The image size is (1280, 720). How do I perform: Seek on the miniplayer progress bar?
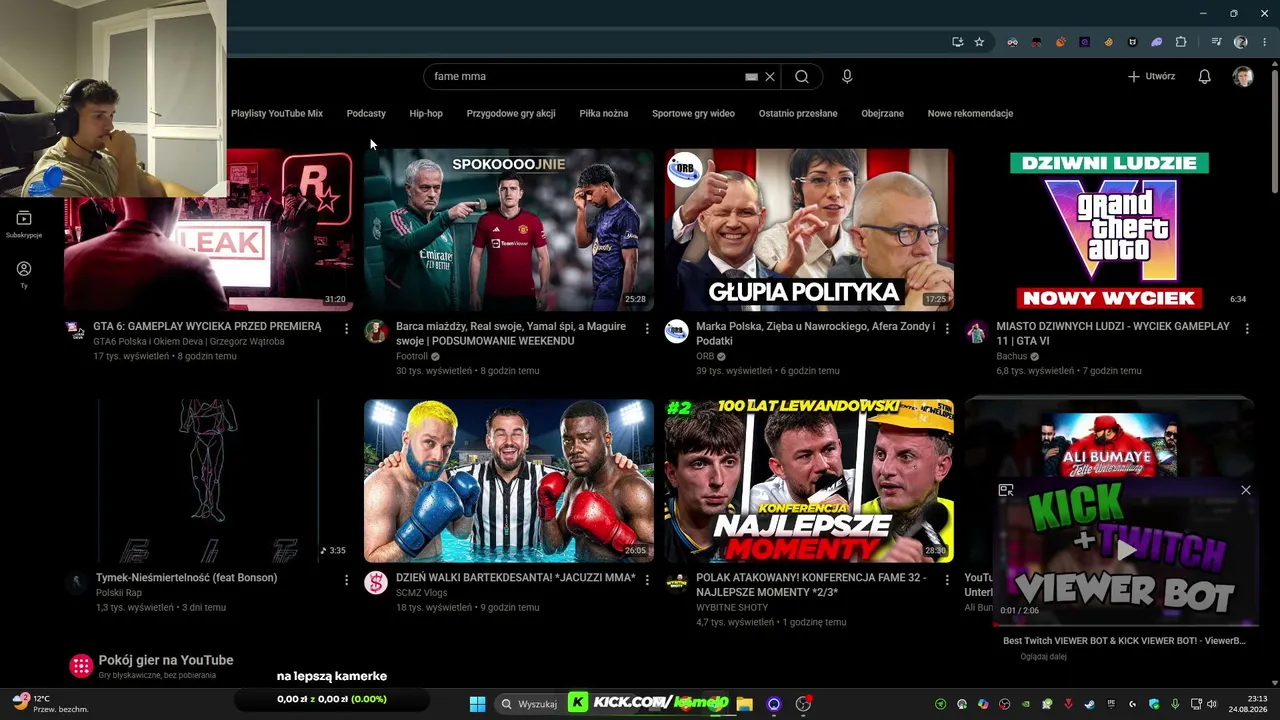coord(1125,624)
